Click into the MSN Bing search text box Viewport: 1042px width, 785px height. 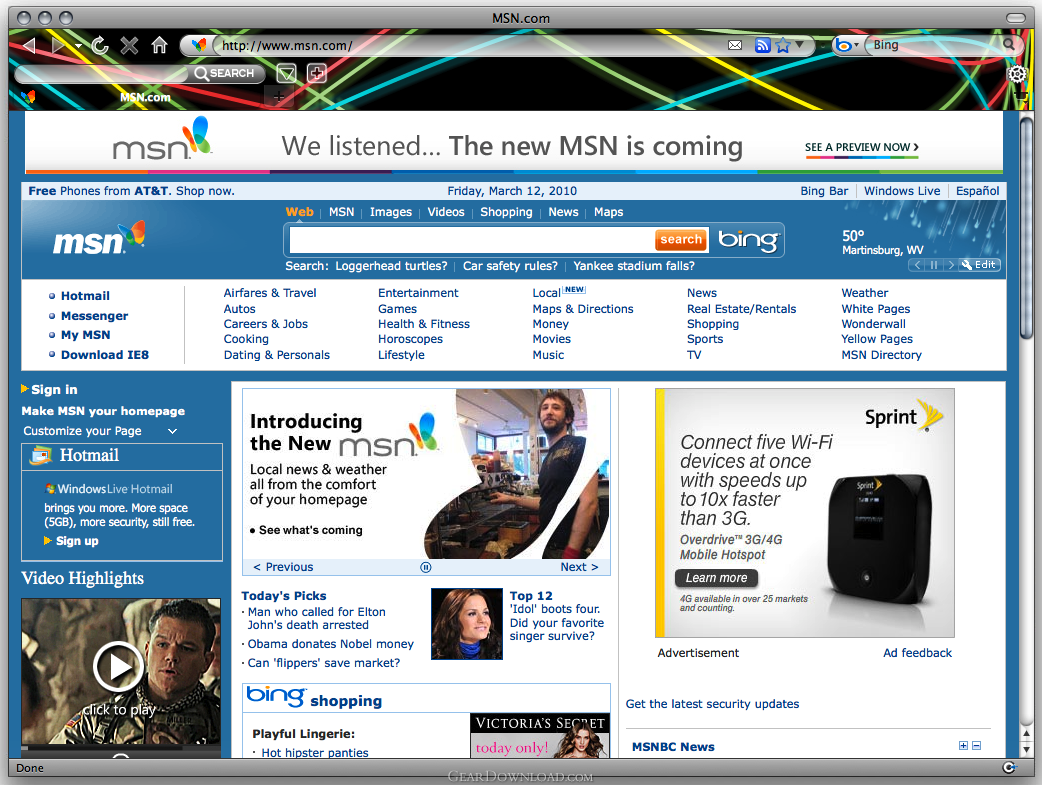tap(472, 239)
